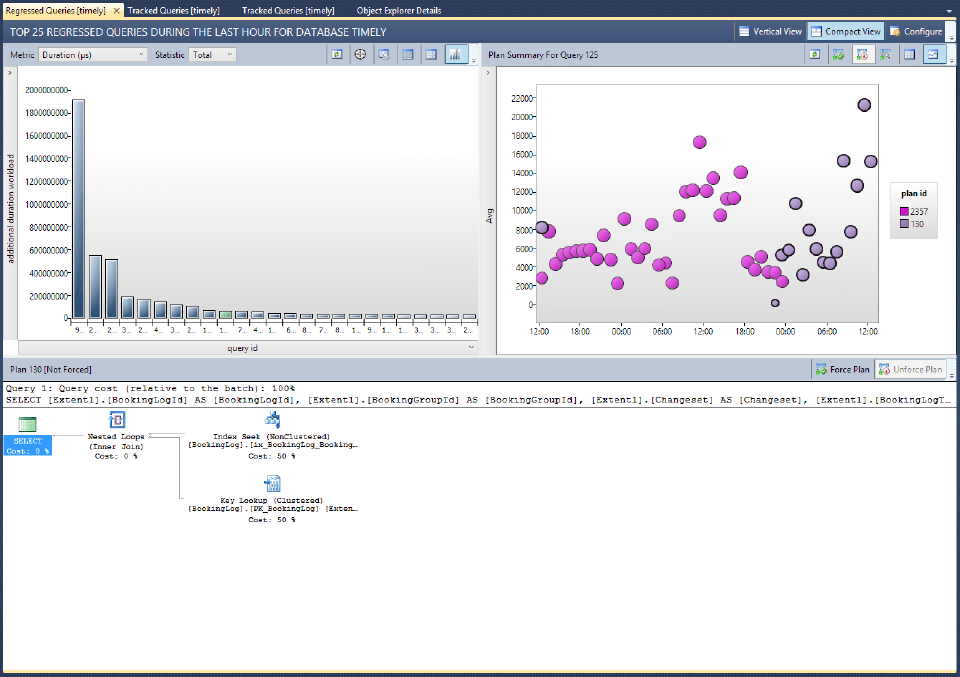Click the Unforce Plan icon with red circle
Screen dimensions: 960x677
tap(861, 54)
